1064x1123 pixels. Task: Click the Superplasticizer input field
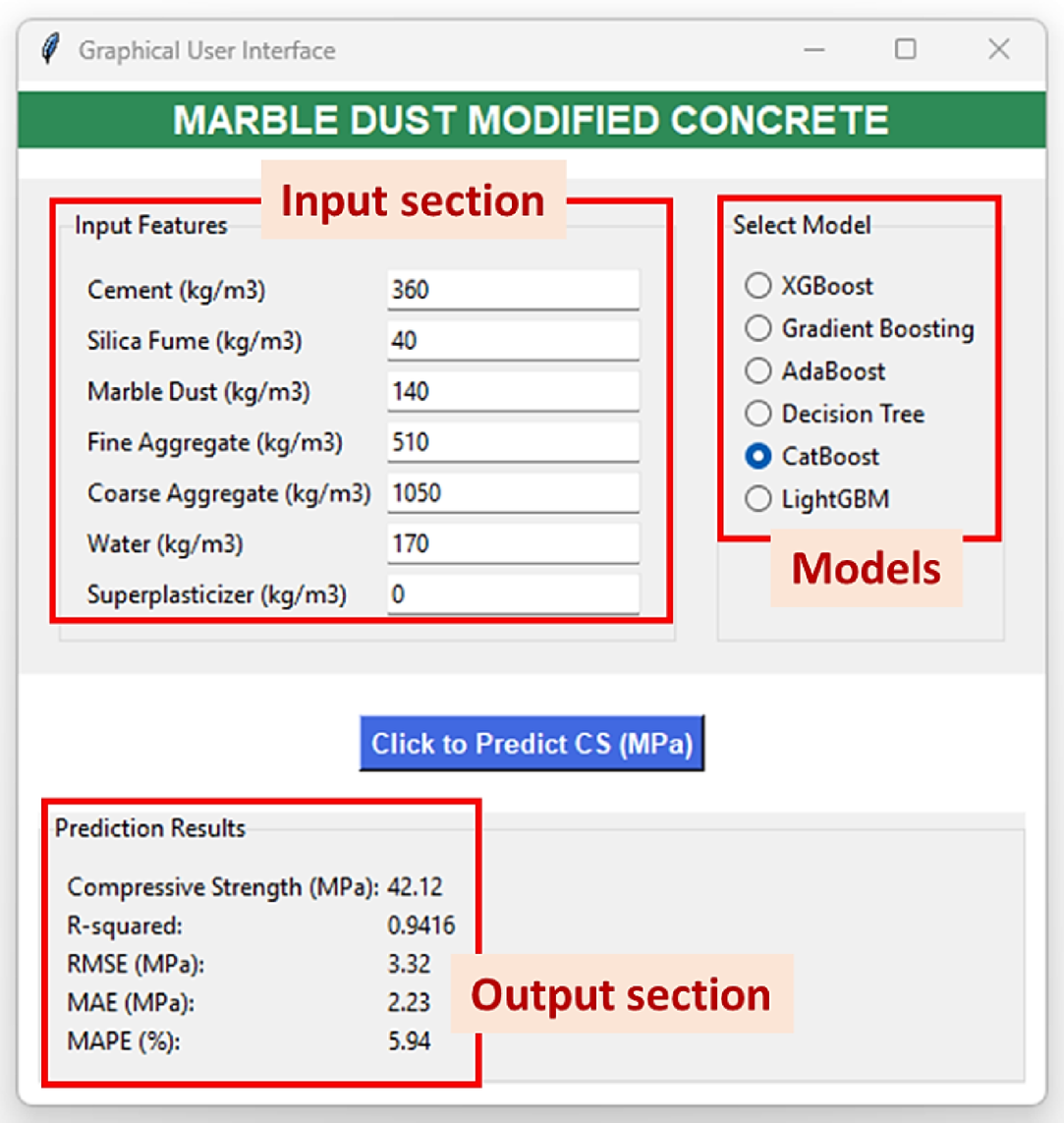512,594
